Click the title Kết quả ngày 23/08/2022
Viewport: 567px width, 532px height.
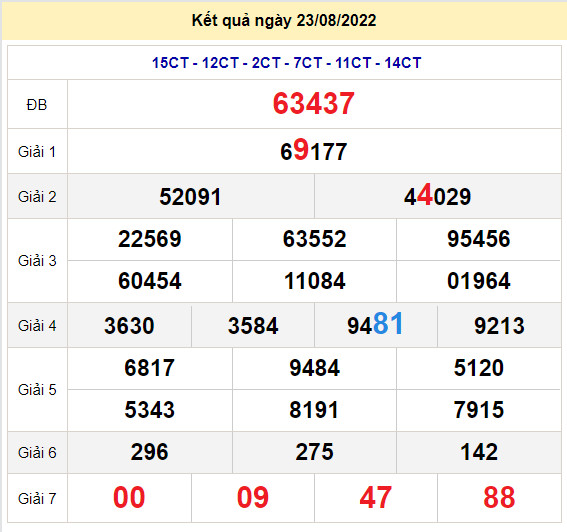coord(284,21)
